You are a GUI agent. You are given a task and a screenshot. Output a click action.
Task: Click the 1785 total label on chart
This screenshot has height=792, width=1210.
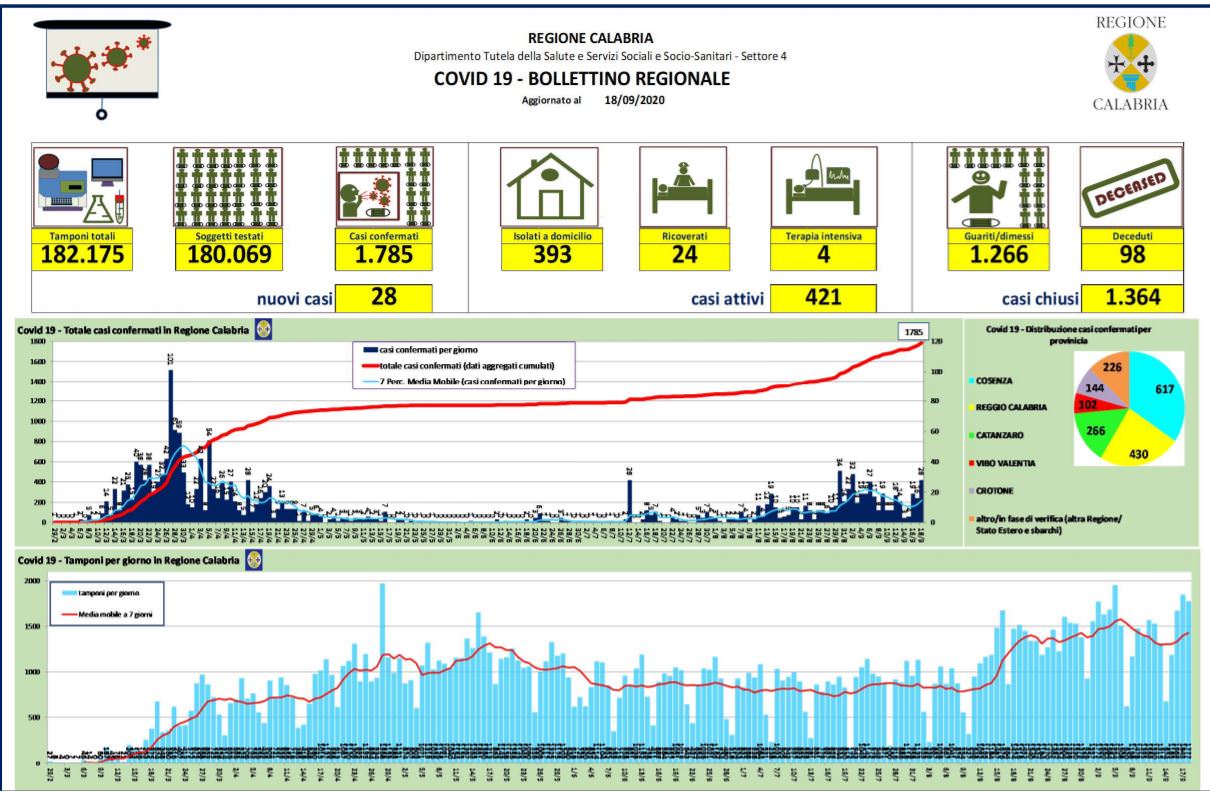913,331
